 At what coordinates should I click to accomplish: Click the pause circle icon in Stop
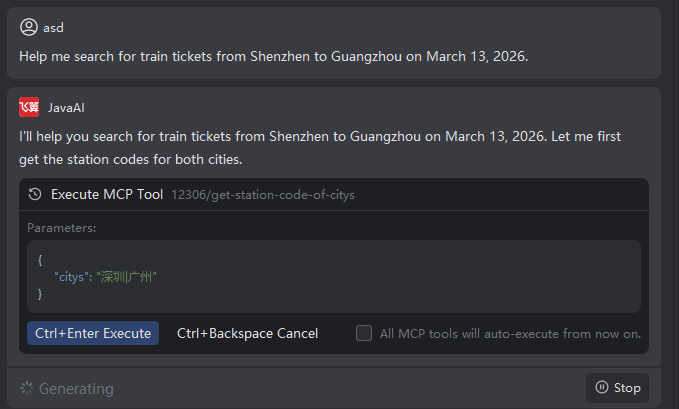601,387
